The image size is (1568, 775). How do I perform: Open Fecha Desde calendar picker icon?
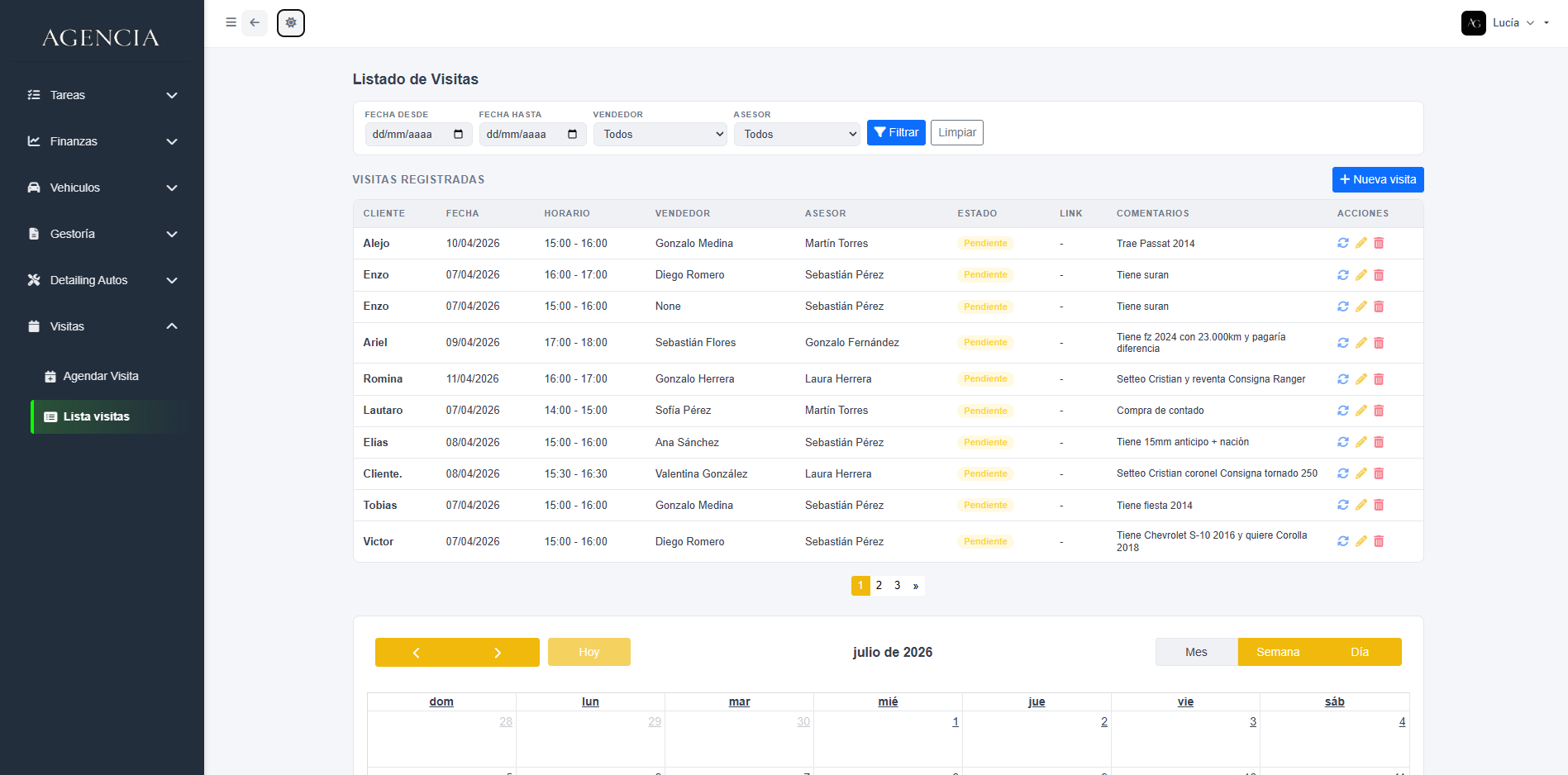459,134
